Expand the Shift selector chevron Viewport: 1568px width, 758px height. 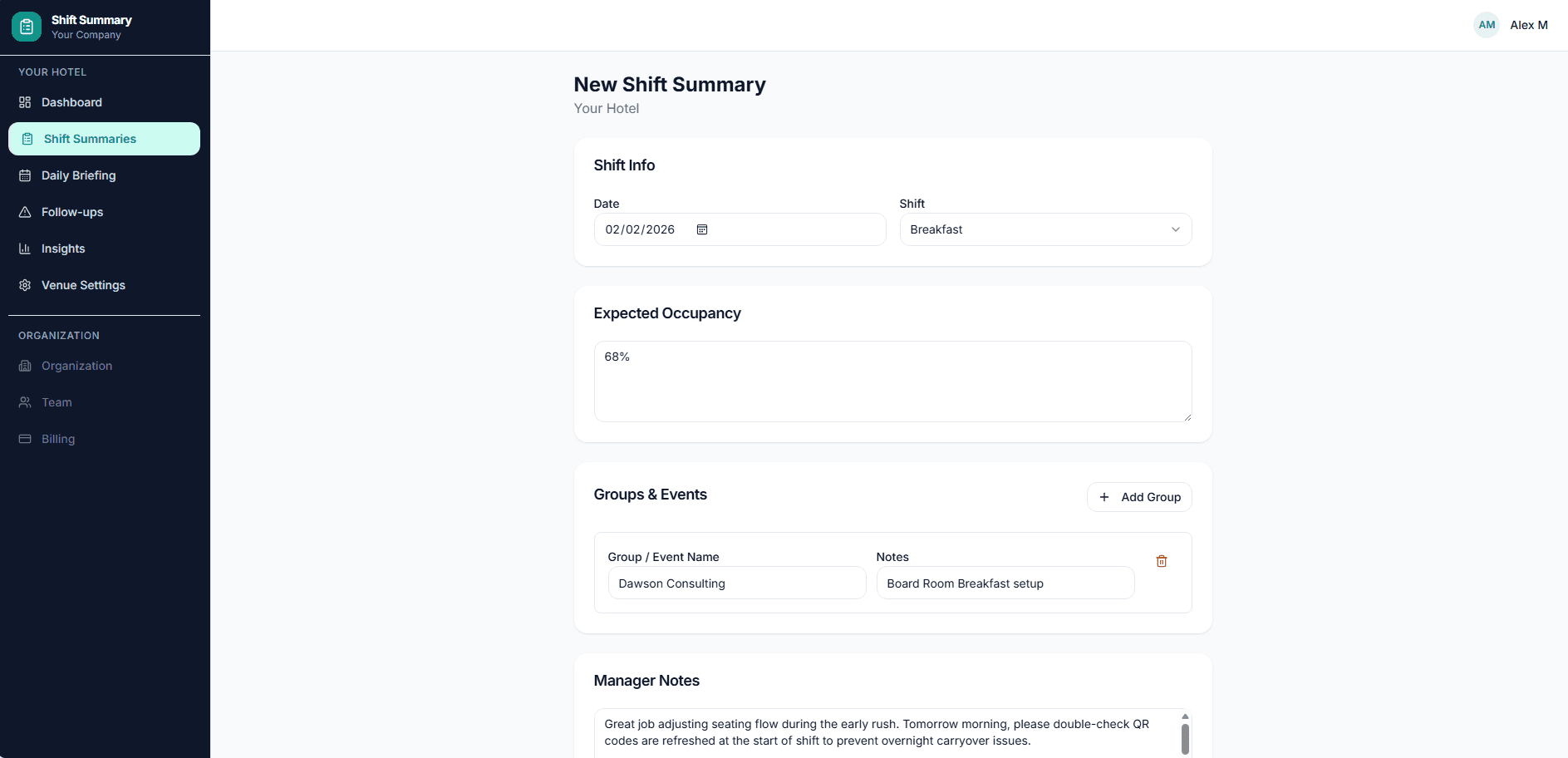1175,229
